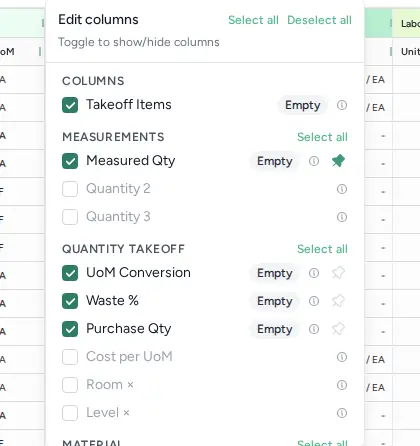Enable the Quantity 2 column
Screen dimensions: 420x446
coord(70,189)
